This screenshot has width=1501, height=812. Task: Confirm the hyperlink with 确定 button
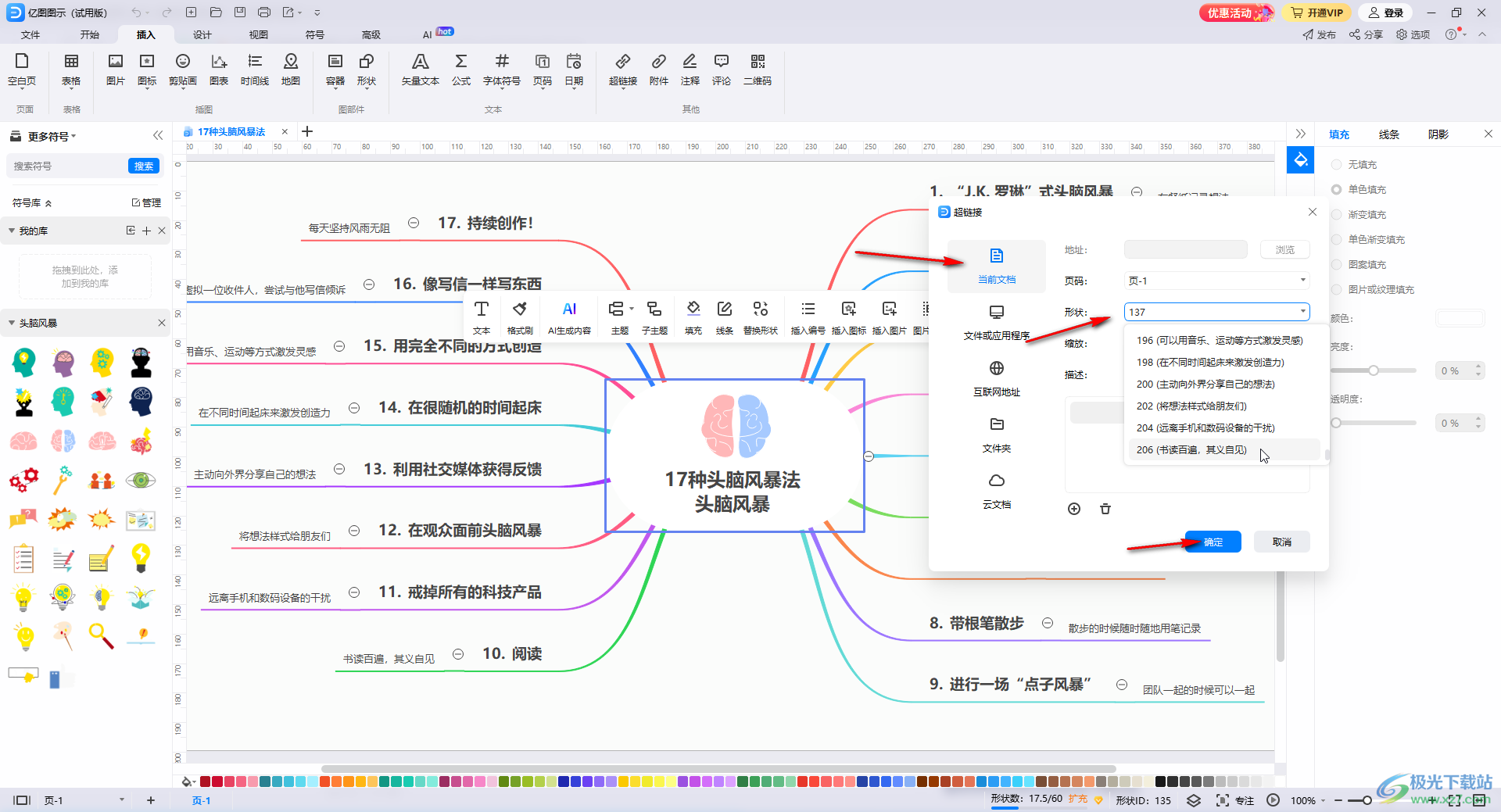[x=1213, y=542]
